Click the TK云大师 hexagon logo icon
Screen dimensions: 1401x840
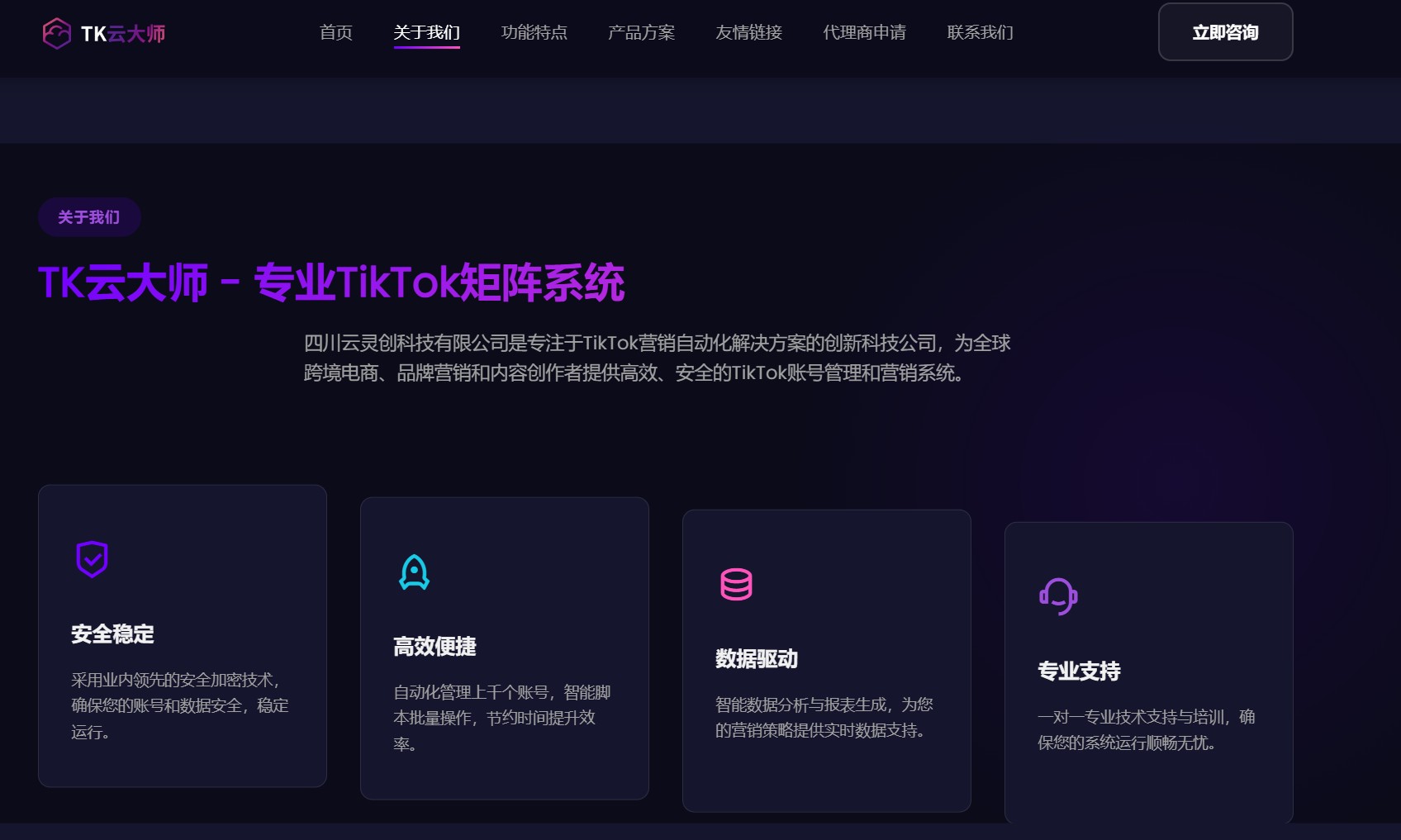pos(56,32)
